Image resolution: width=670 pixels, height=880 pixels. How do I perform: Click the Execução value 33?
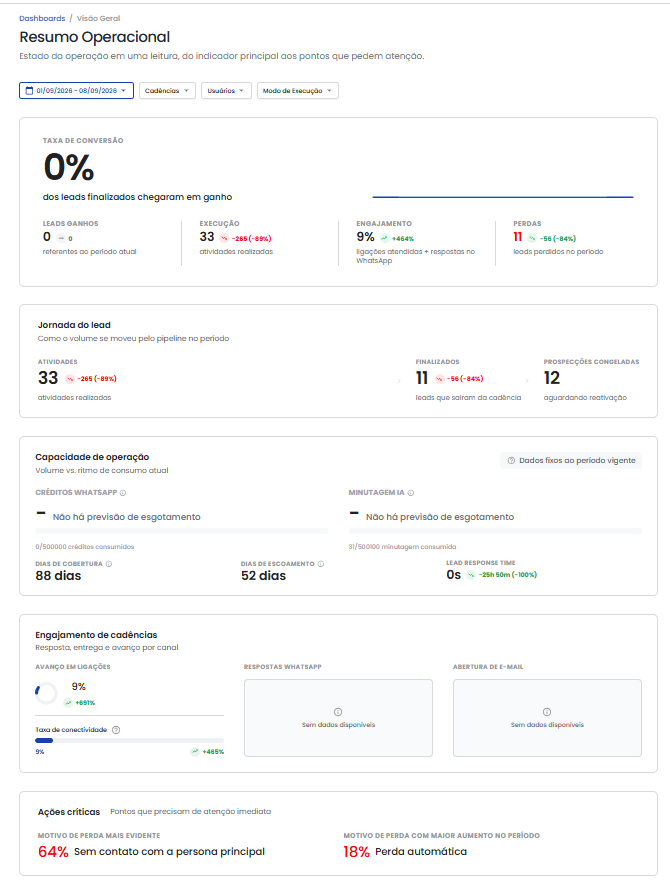tap(207, 237)
